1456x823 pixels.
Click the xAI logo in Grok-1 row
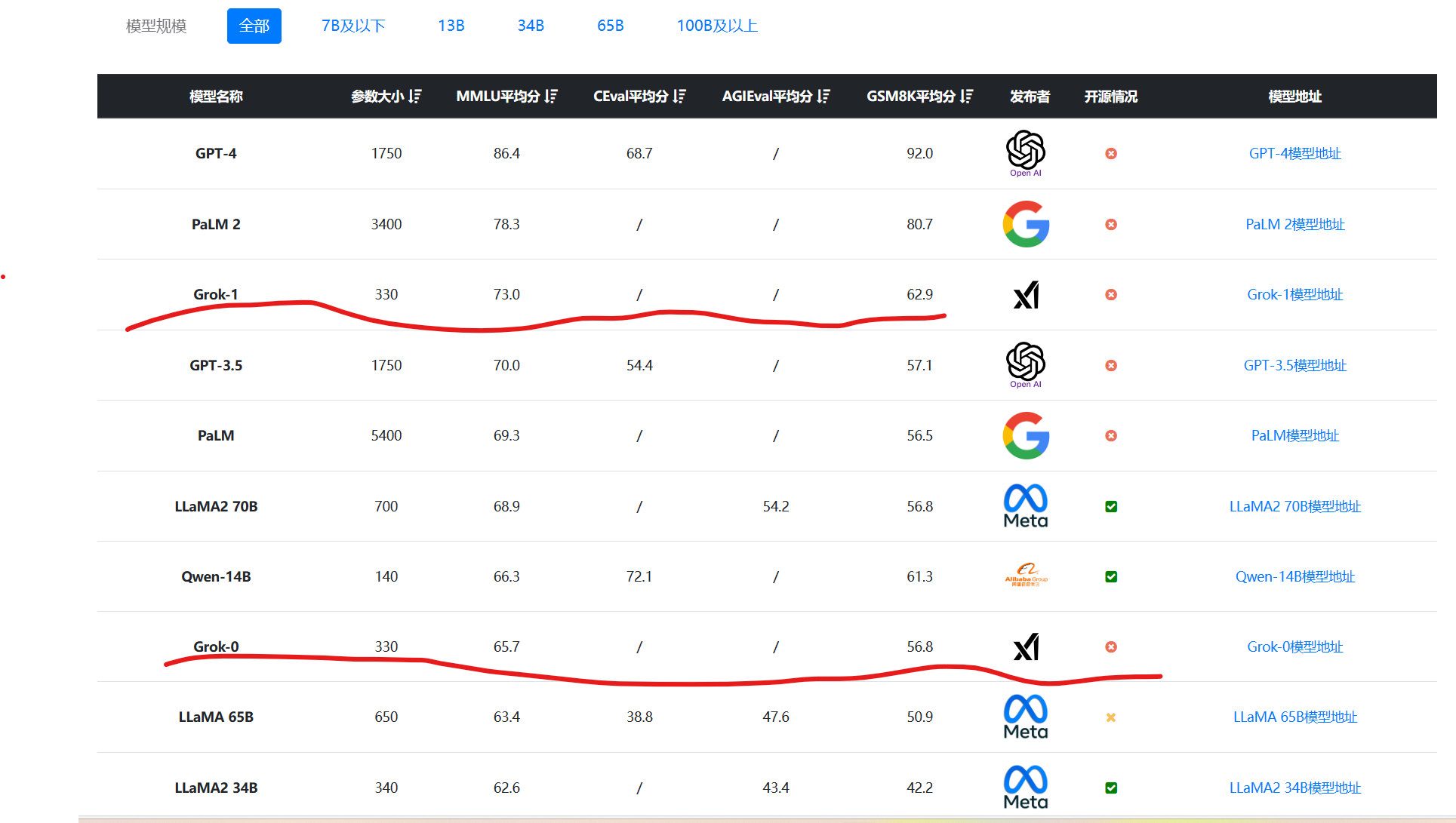tap(1026, 295)
